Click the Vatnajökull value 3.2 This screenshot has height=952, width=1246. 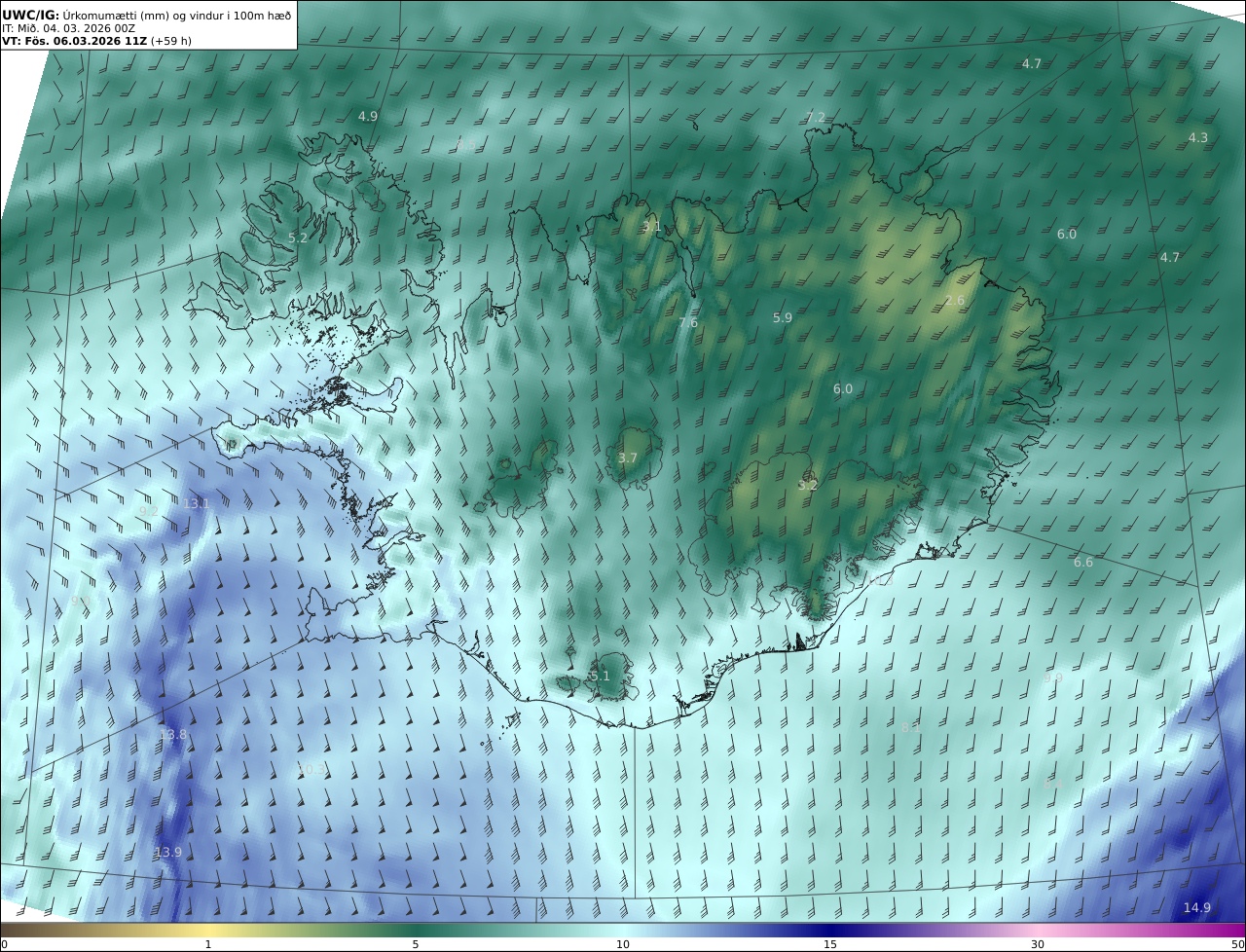pos(808,485)
